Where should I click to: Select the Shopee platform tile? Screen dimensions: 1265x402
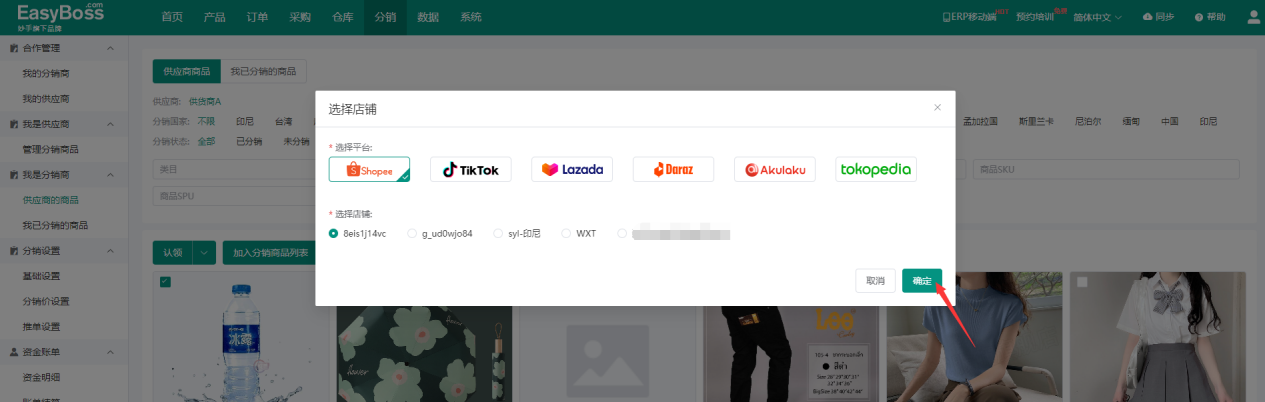(369, 170)
